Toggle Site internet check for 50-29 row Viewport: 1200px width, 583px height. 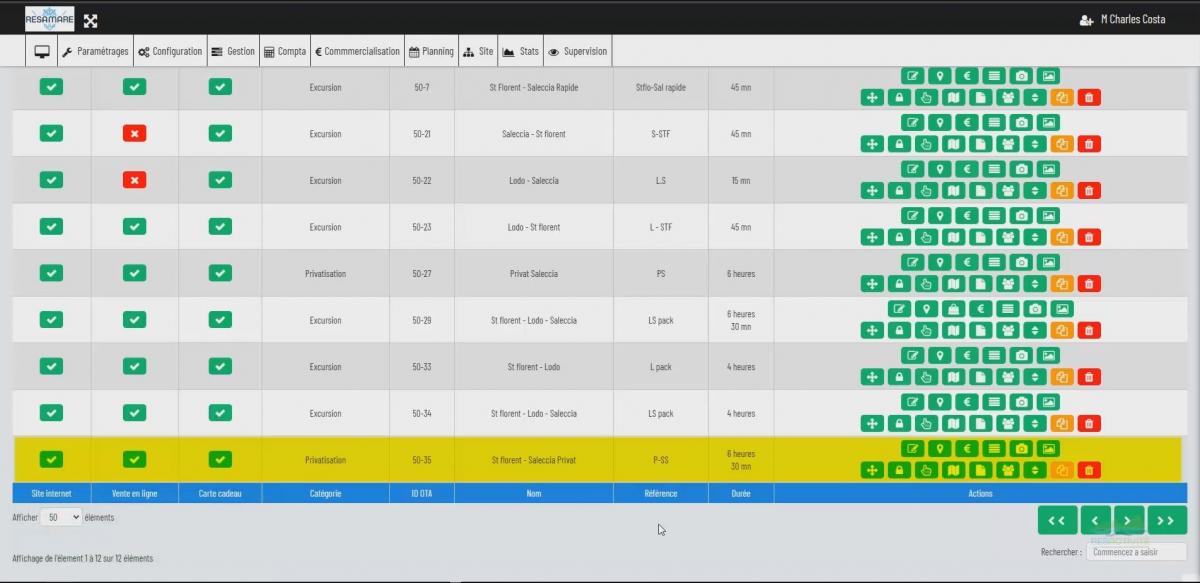point(51,320)
